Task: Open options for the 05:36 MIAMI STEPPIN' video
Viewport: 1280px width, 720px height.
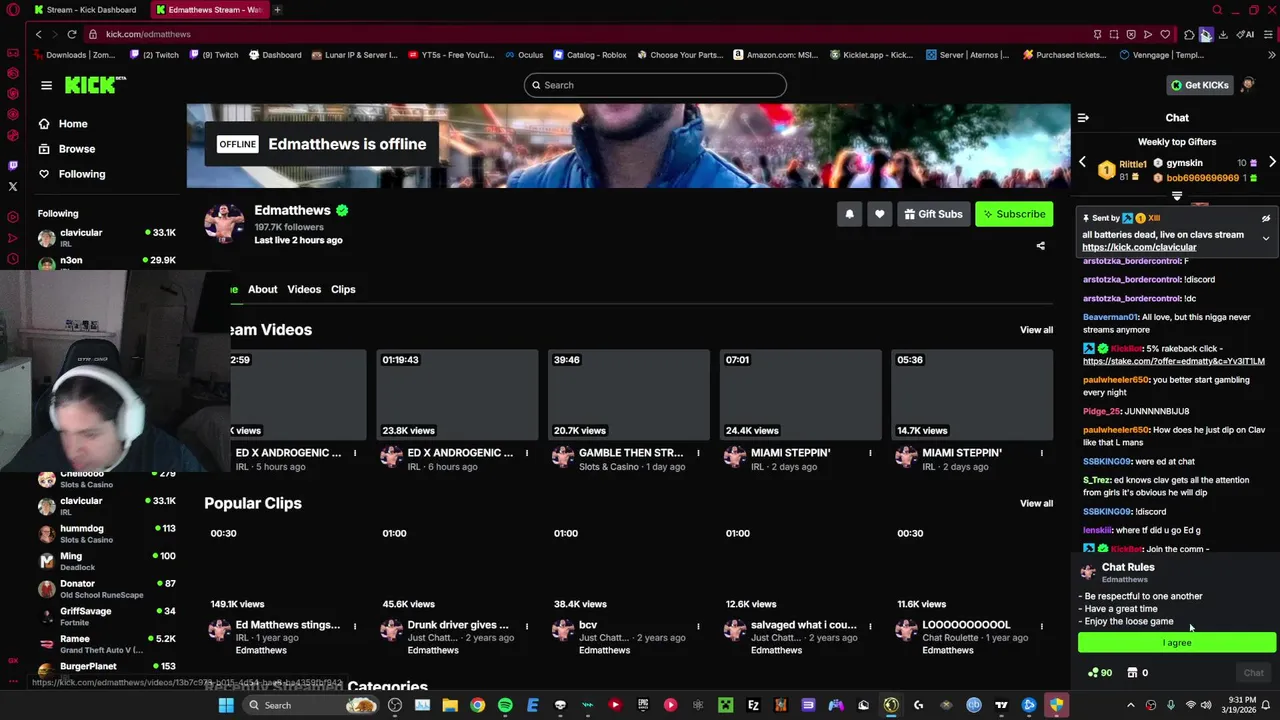Action: [x=1041, y=453]
